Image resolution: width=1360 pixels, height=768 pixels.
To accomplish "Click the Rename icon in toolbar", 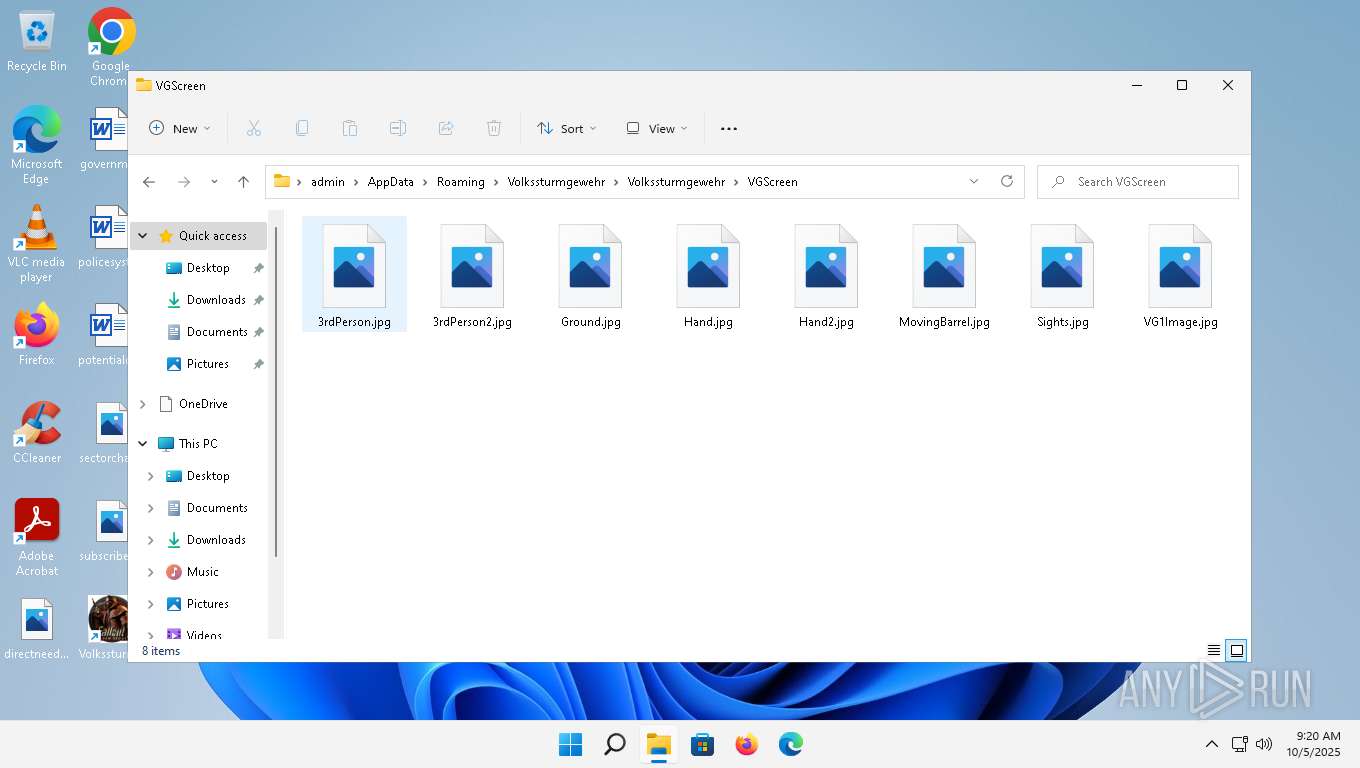I will pos(397,128).
